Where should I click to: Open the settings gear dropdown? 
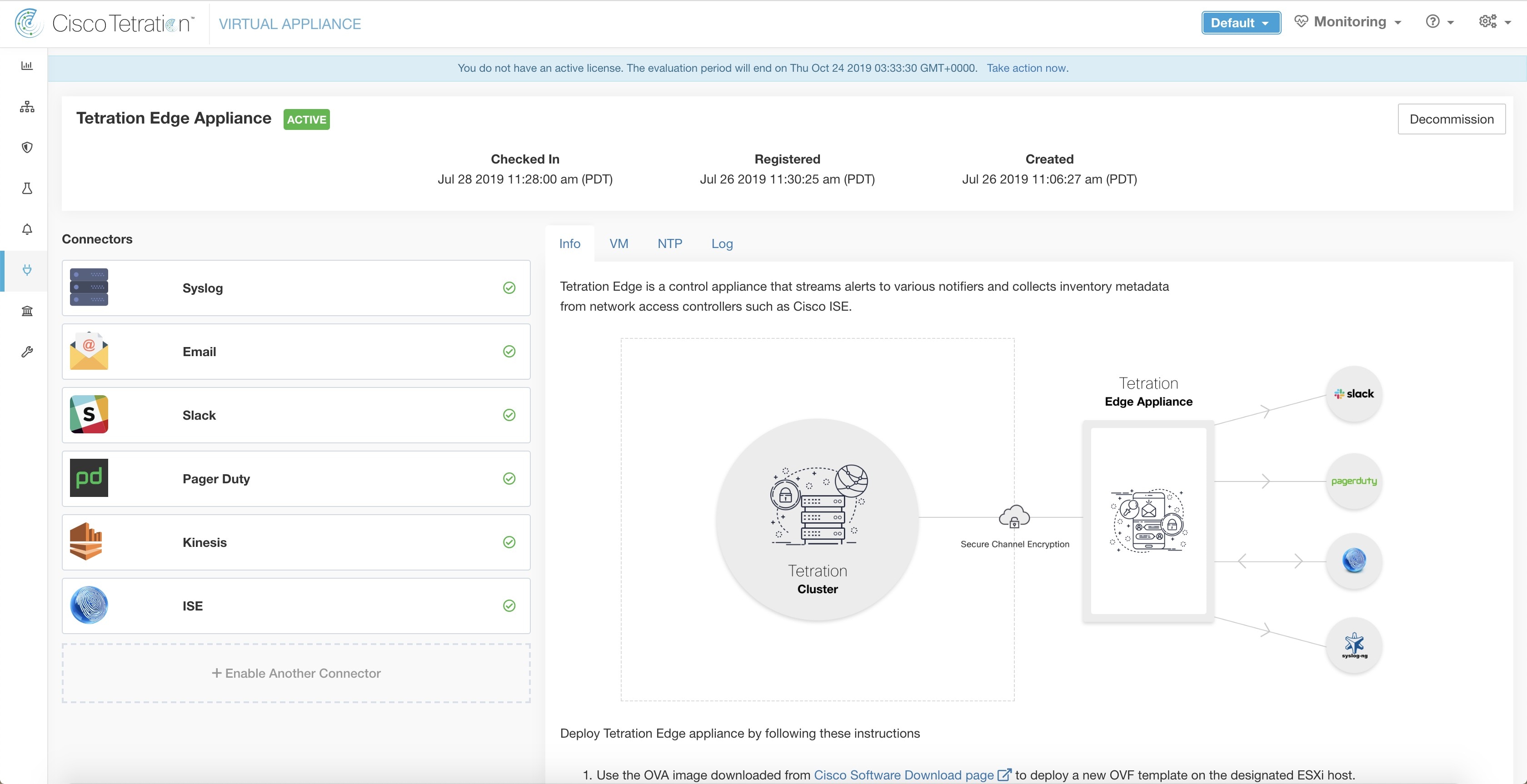(x=1495, y=22)
